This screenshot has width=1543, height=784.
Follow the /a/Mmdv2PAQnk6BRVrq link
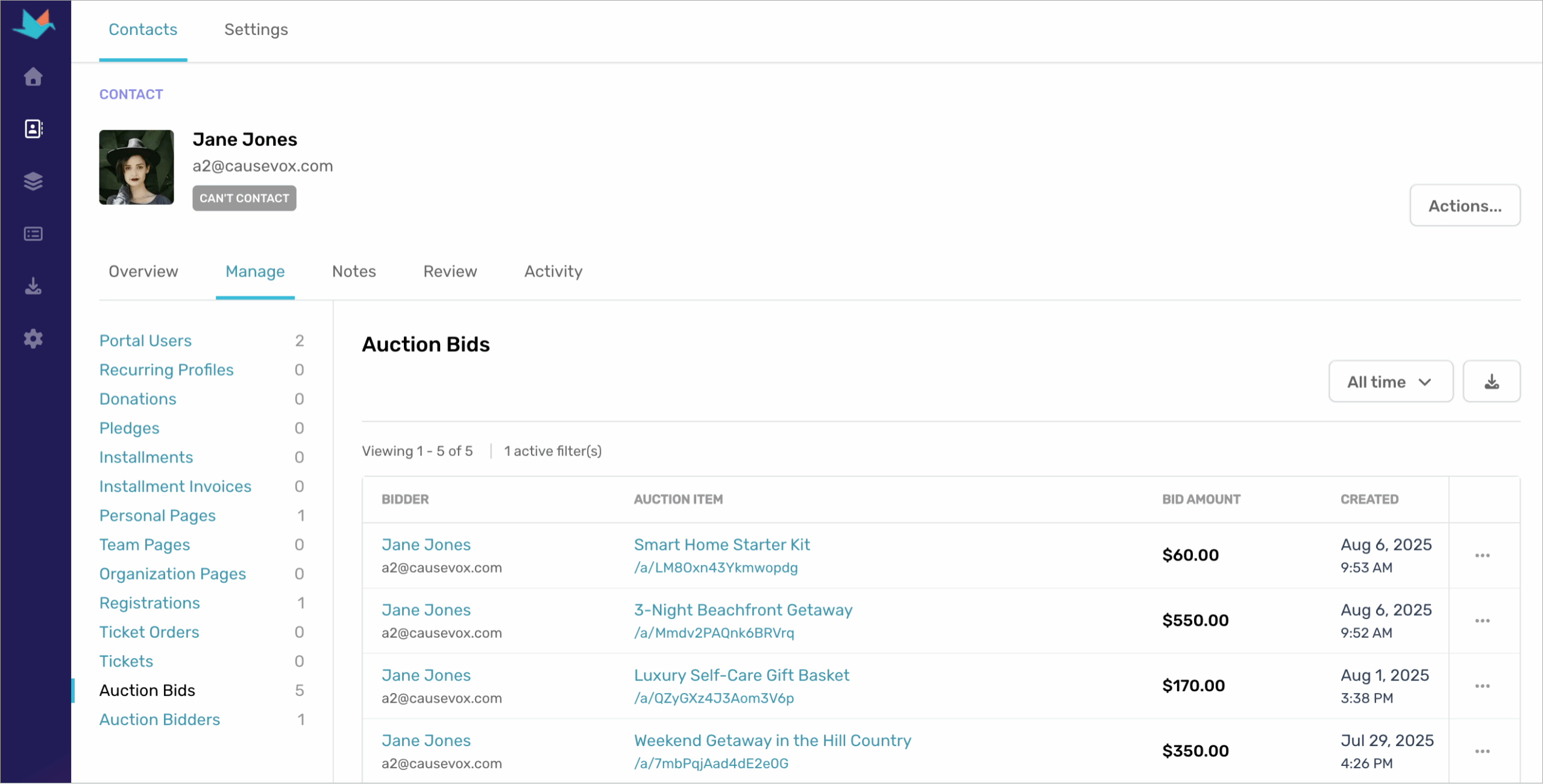[x=714, y=633]
